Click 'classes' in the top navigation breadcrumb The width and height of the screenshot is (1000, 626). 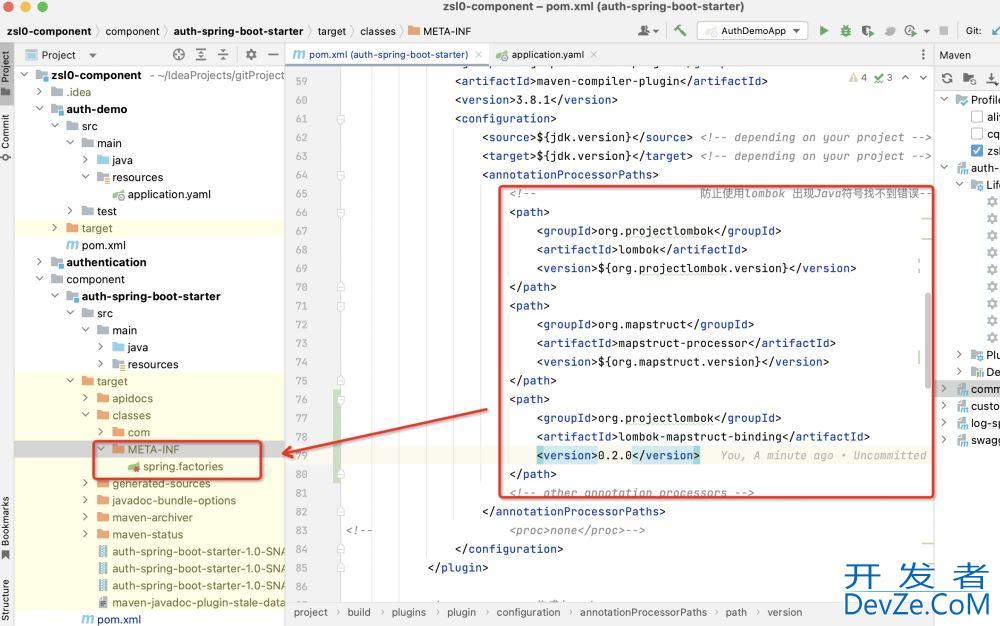point(378,31)
